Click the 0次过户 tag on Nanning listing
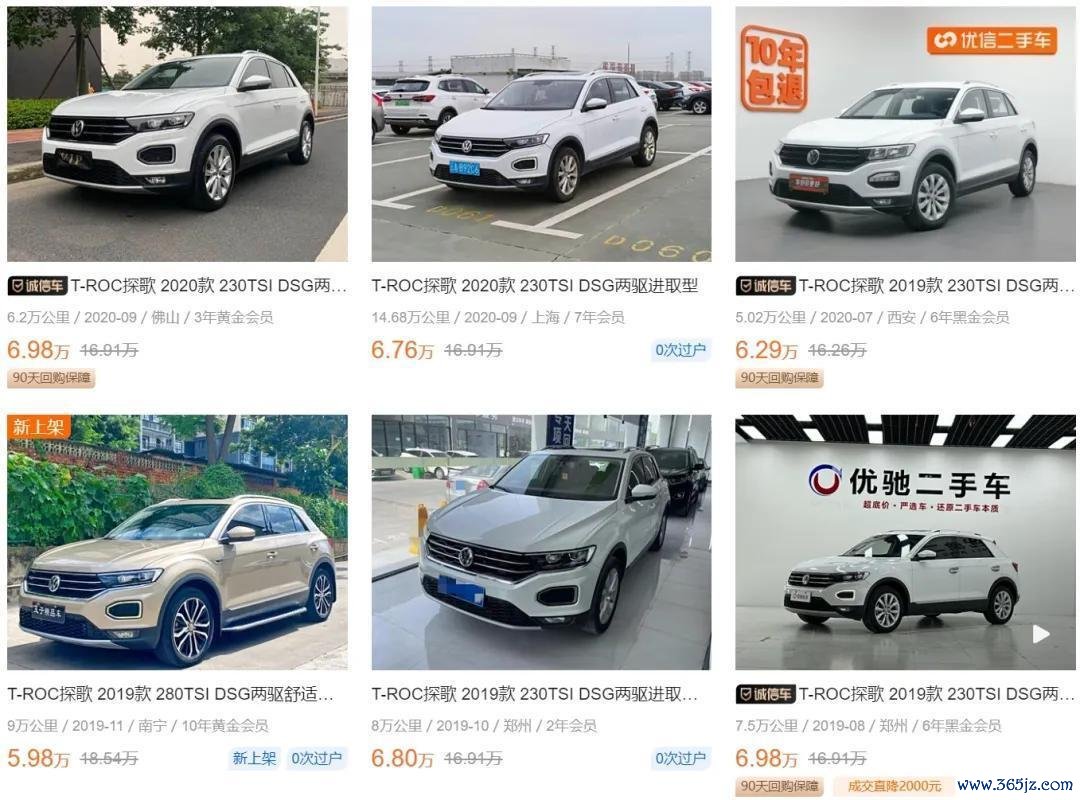The height and width of the screenshot is (800, 1080). click(x=316, y=759)
